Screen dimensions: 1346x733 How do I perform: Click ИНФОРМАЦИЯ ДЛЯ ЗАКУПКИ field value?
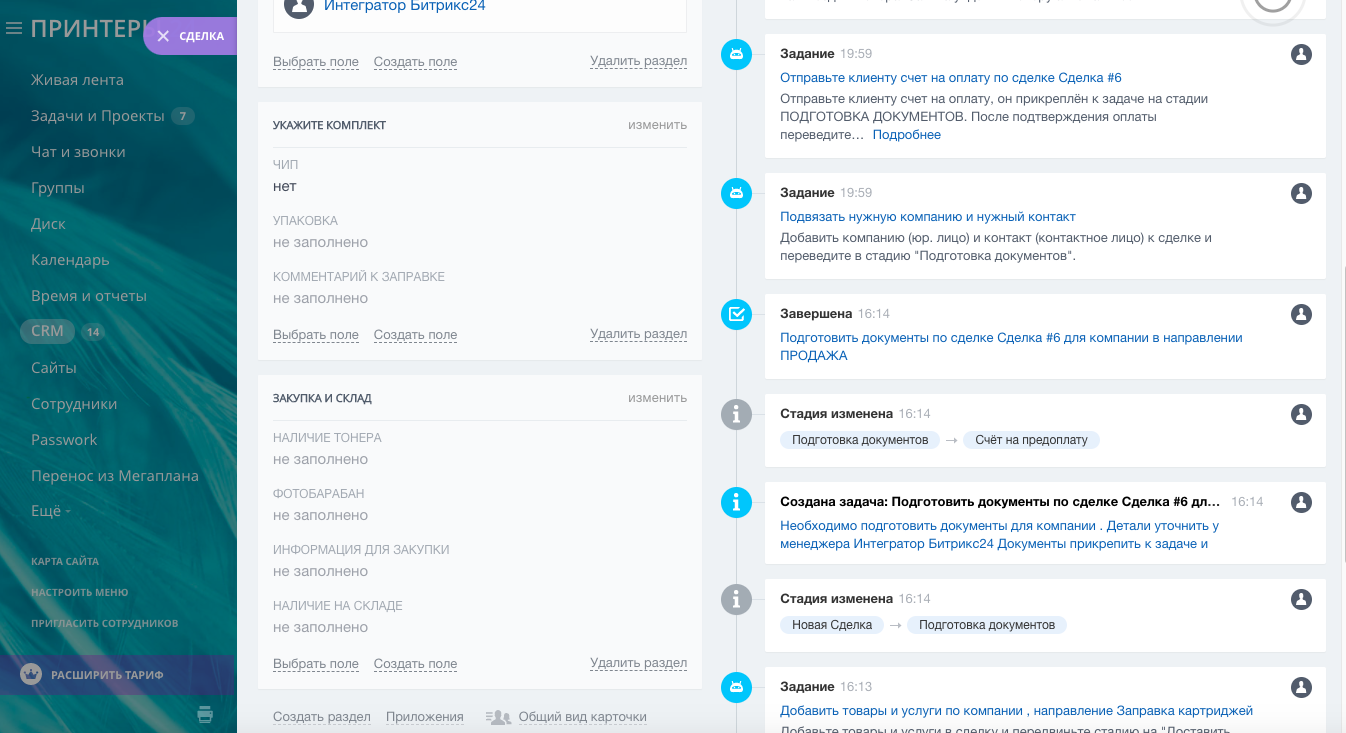(320, 571)
